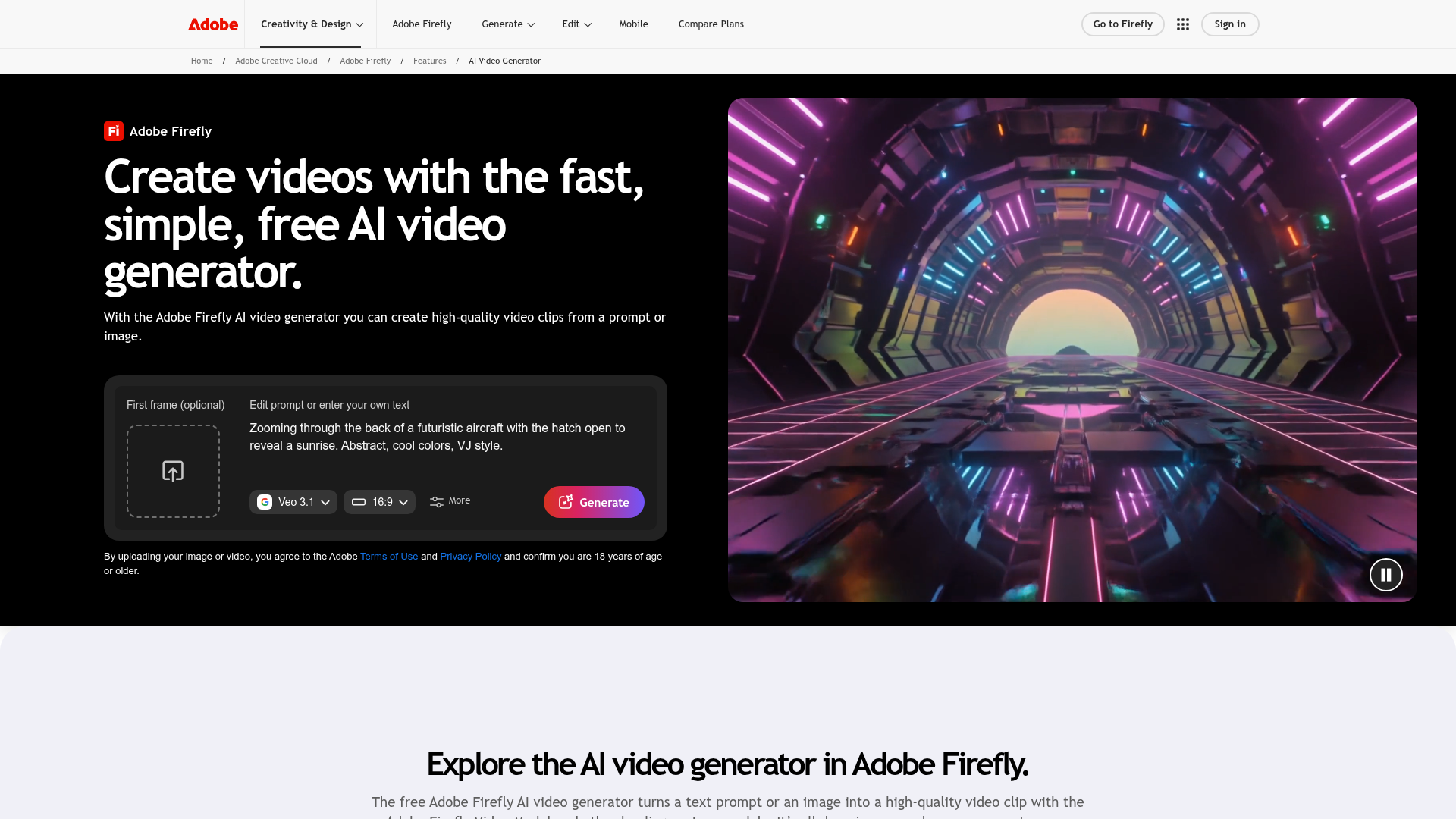Screen dimensions: 1456x819
Task: Expand Creativity & Design menu
Action: pyautogui.click(x=312, y=24)
